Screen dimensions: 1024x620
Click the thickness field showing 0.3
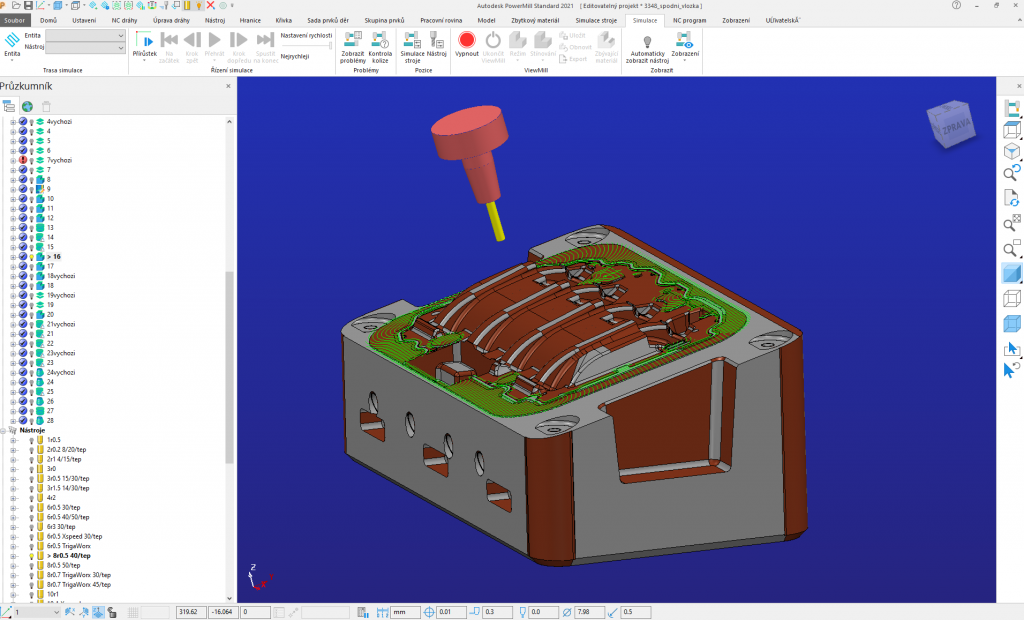[x=496, y=612]
